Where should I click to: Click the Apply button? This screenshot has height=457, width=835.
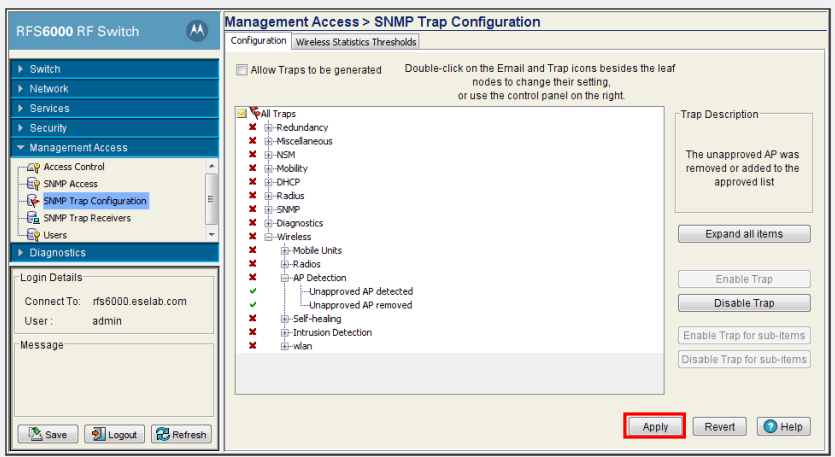[x=655, y=427]
